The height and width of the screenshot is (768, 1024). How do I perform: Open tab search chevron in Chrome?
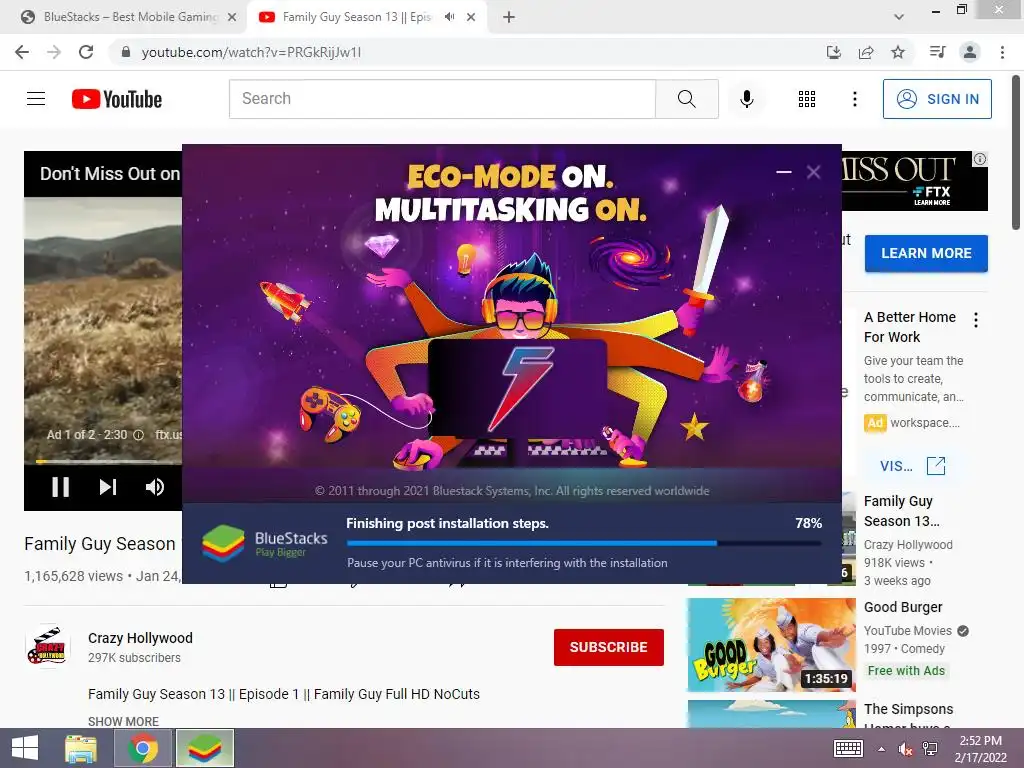tap(899, 17)
